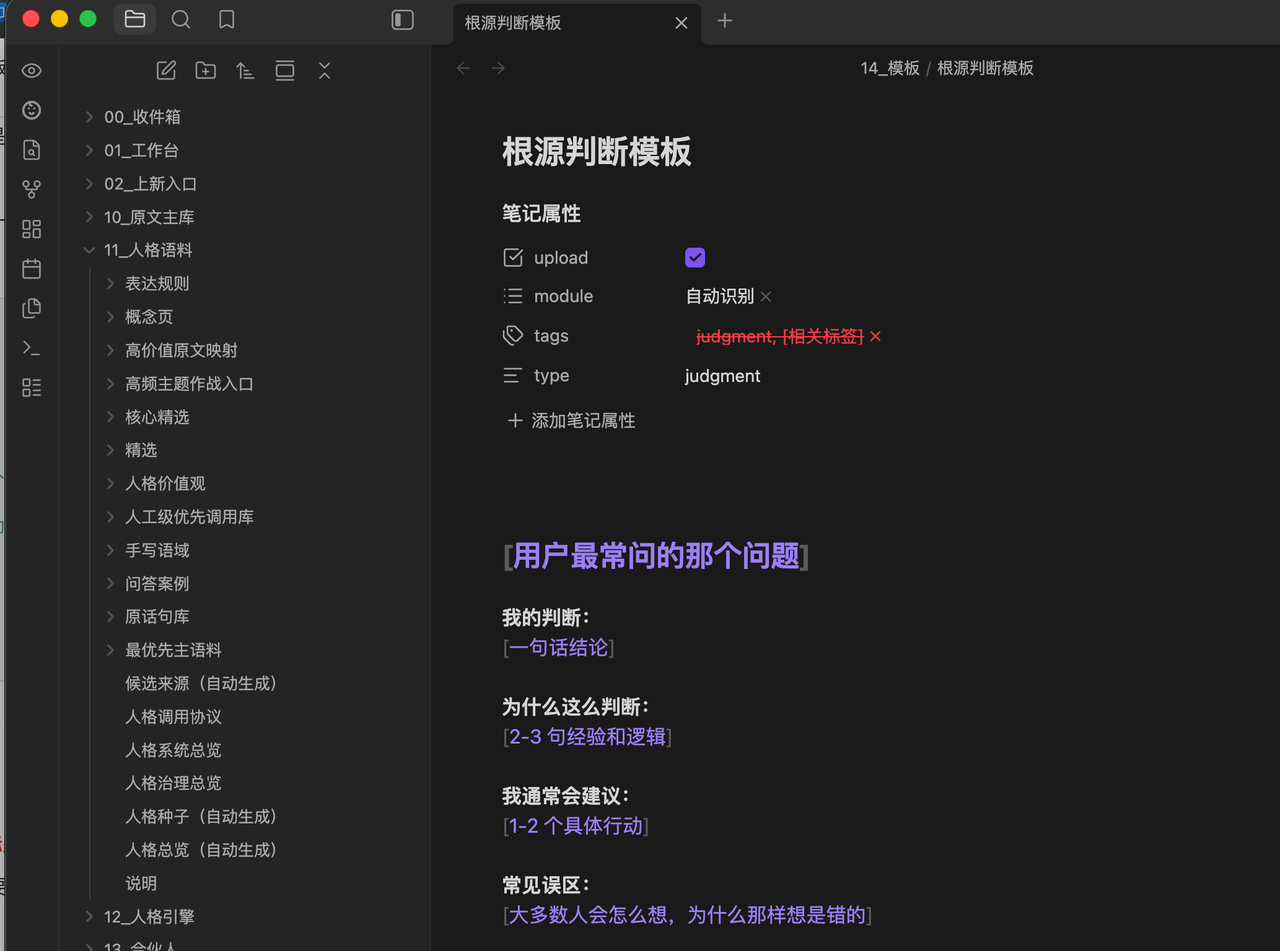Open graph view from the ribbon
Image resolution: width=1280 pixels, height=951 pixels.
[32, 189]
